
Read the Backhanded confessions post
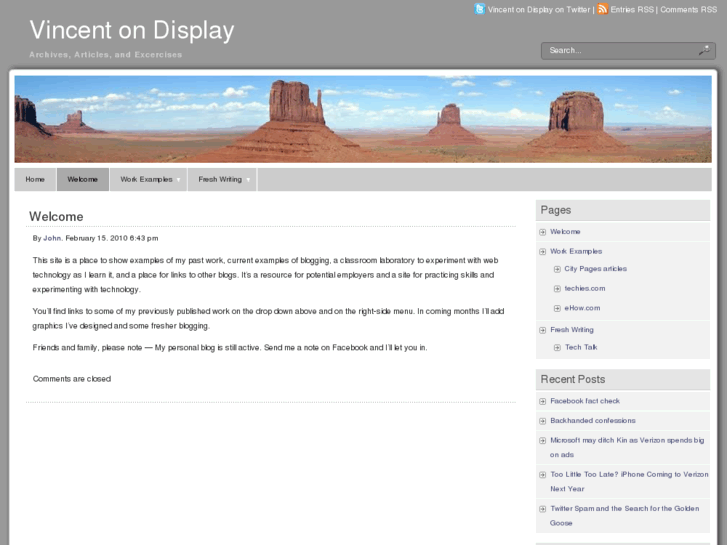[593, 420]
